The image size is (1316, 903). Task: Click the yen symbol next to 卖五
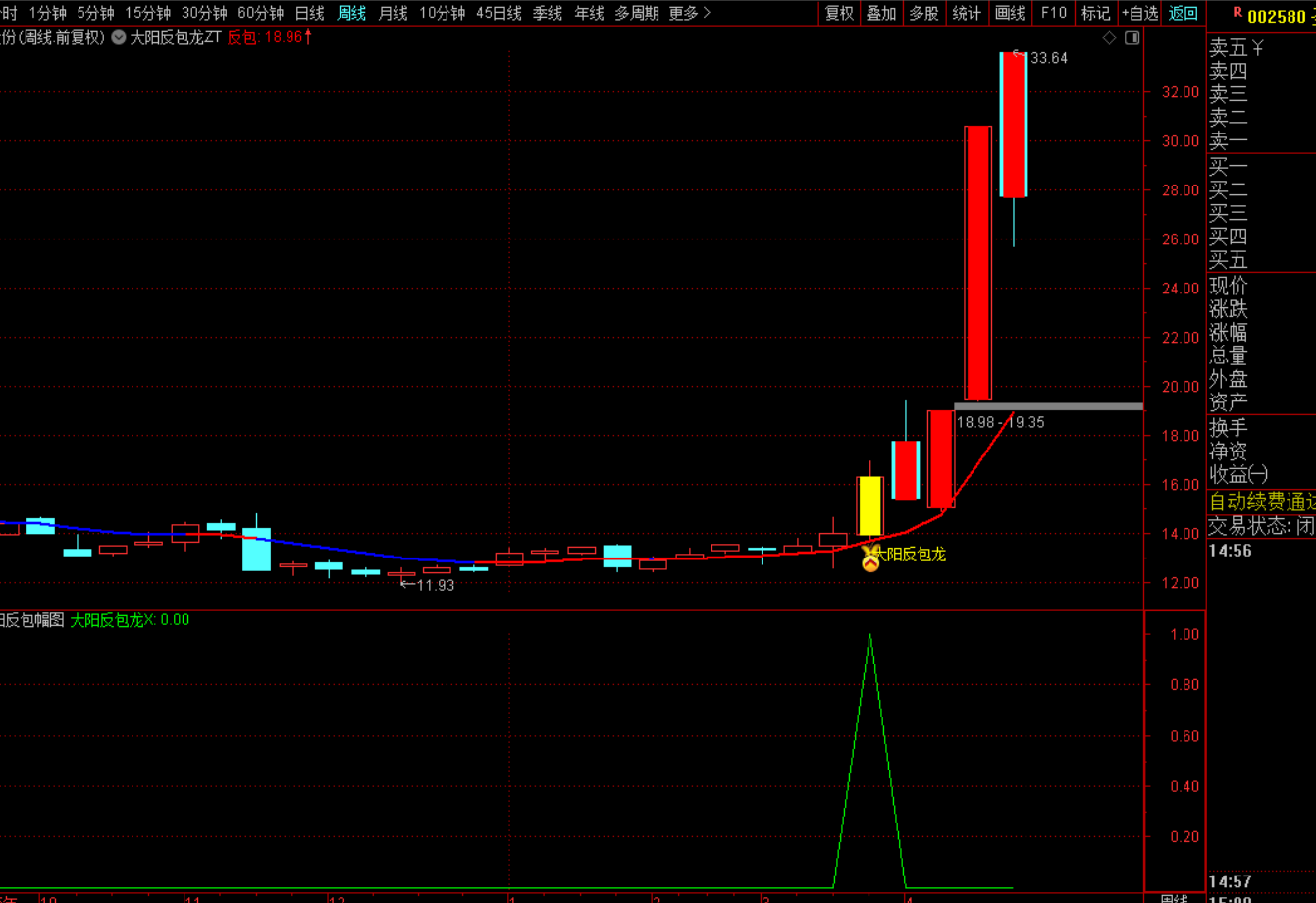(x=1257, y=48)
